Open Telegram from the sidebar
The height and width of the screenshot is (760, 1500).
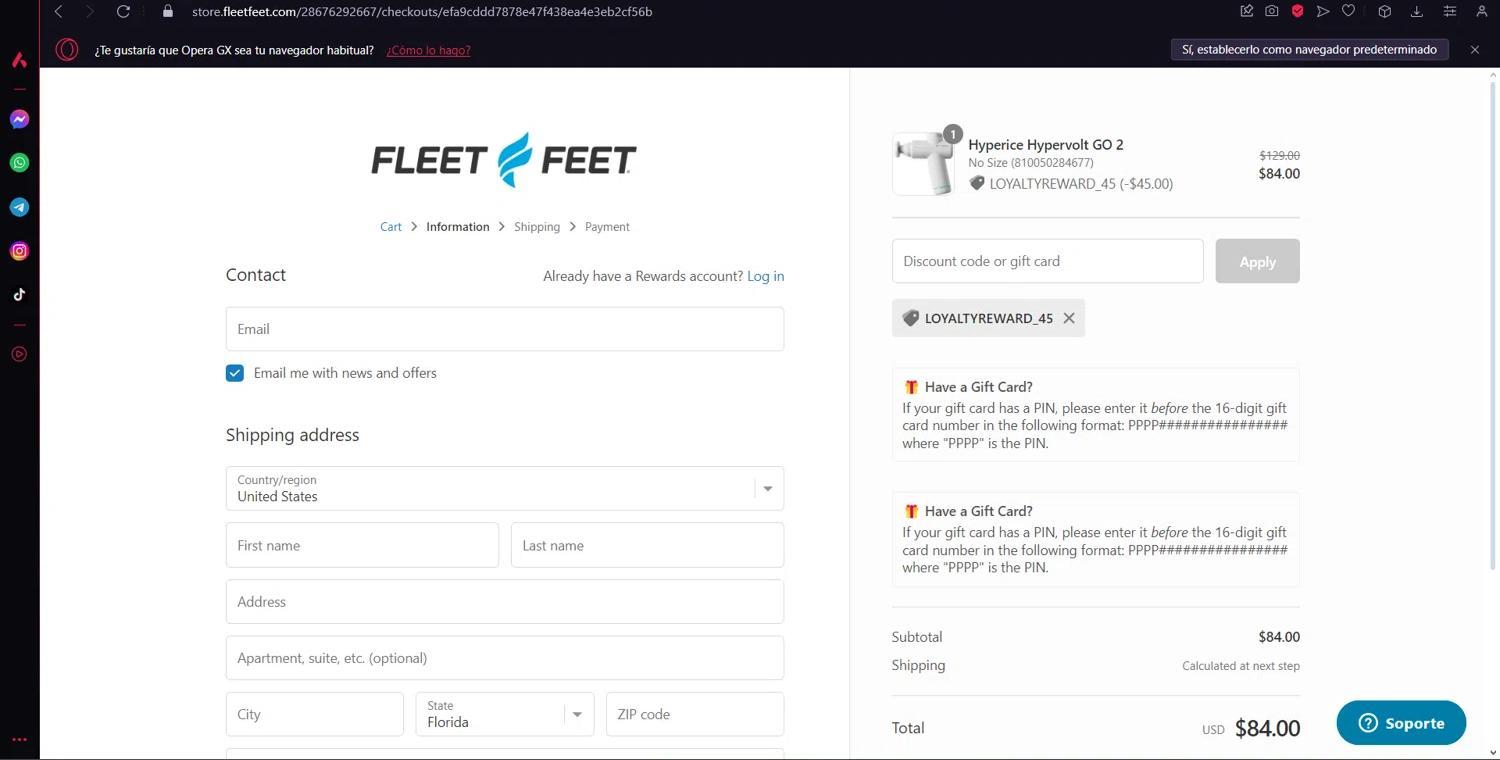(19, 207)
